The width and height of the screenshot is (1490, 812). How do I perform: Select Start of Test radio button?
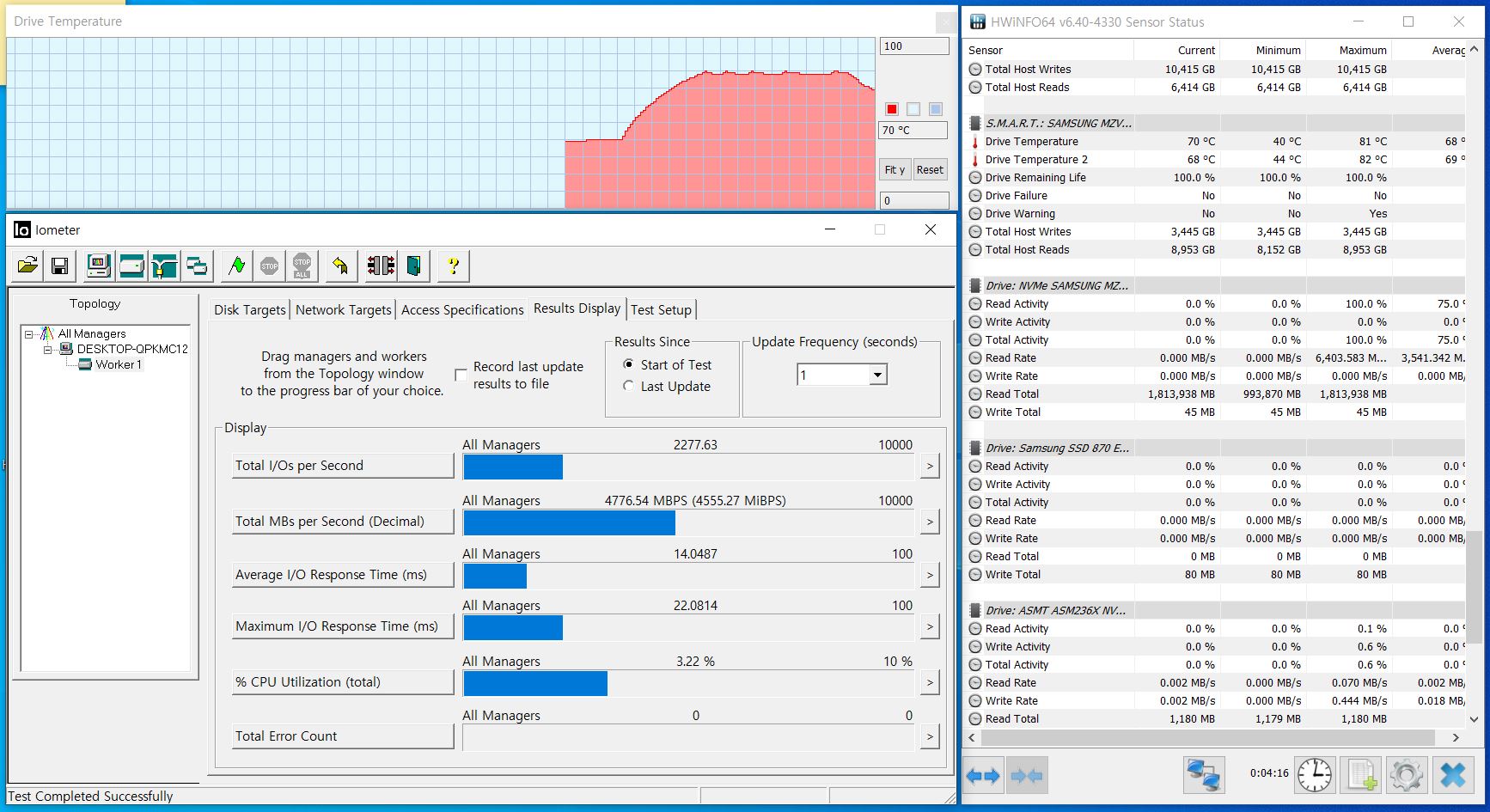(628, 364)
